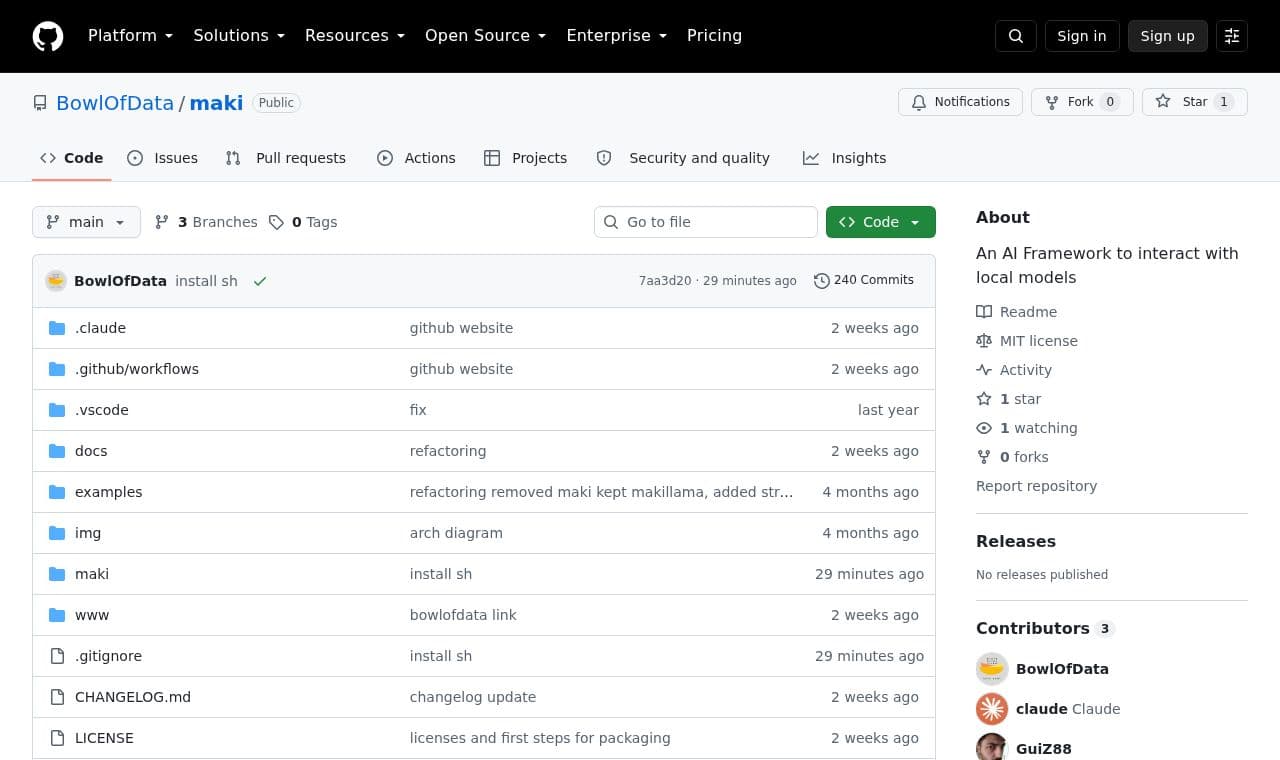Click the history clock icon beside Commits
The image size is (1280, 760).
[822, 281]
